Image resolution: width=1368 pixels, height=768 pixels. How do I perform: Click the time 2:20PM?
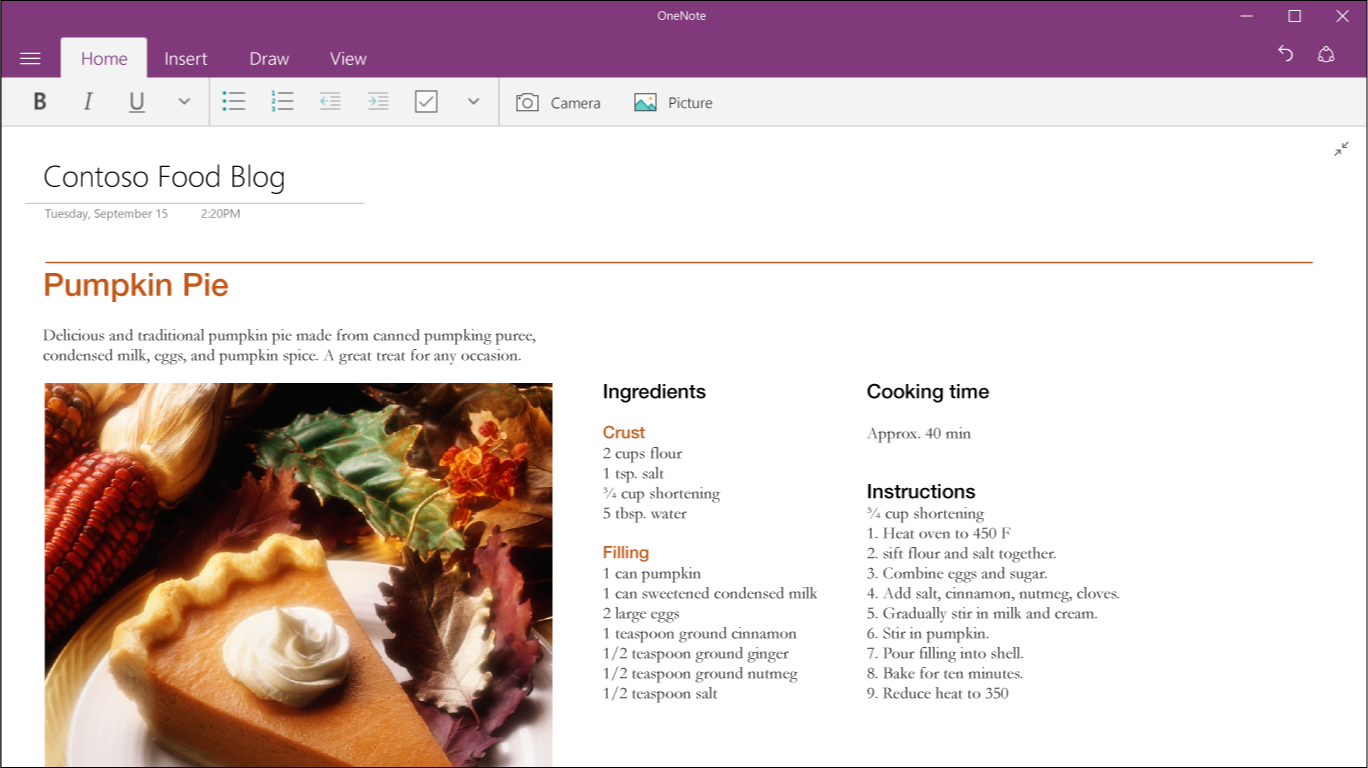coord(220,214)
